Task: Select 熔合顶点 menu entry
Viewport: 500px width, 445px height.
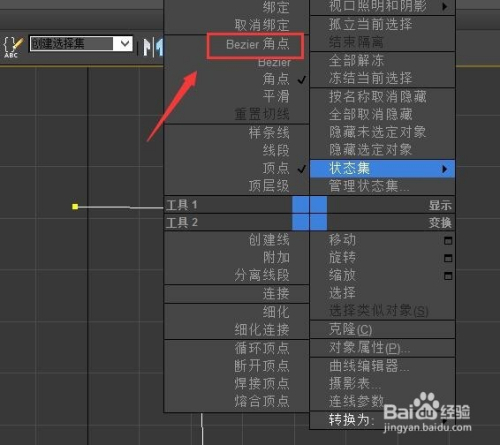Action: coord(262,401)
